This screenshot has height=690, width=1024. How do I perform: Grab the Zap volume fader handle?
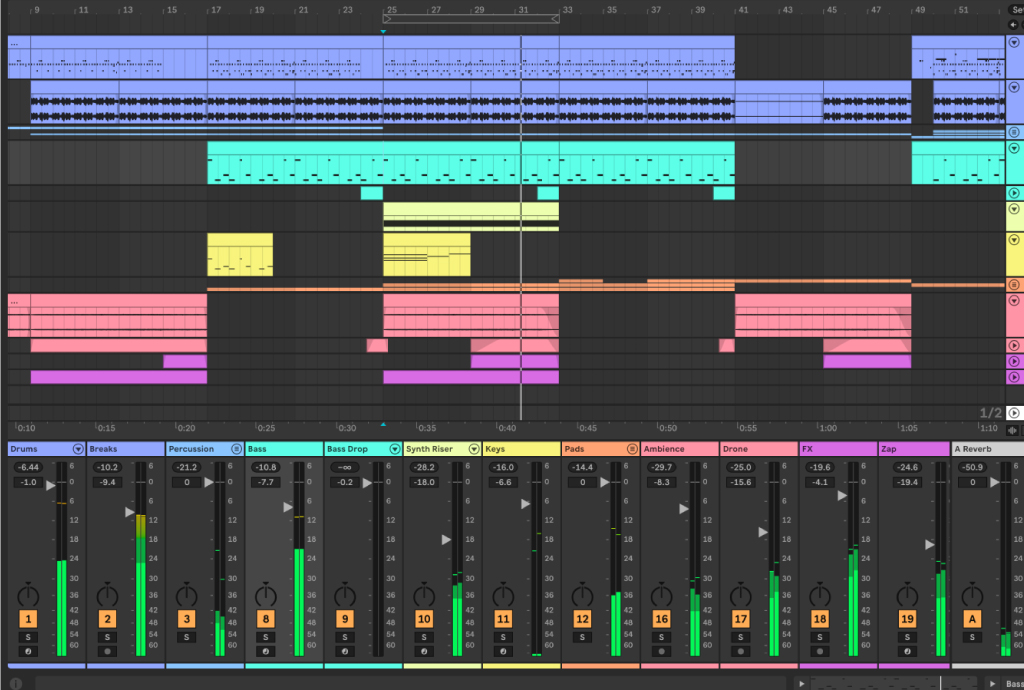click(929, 544)
